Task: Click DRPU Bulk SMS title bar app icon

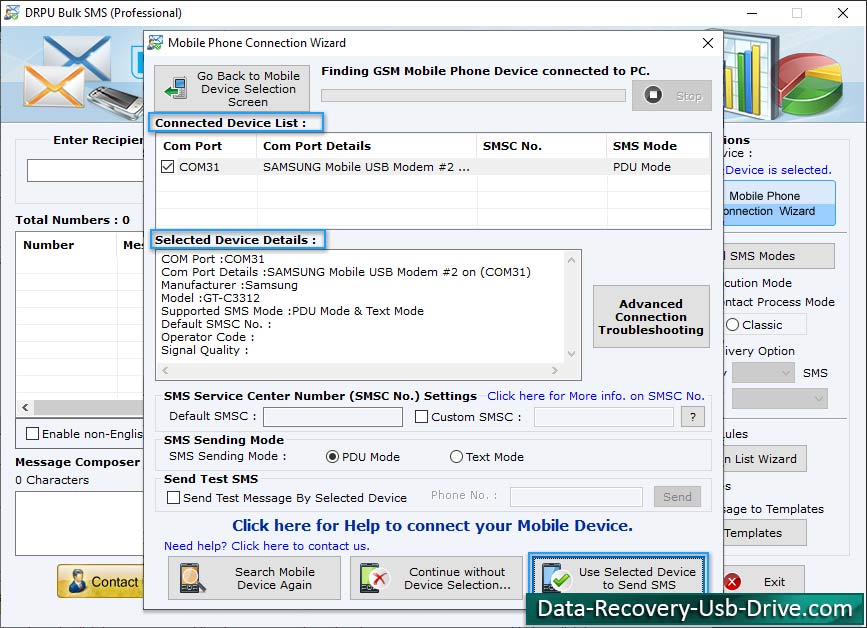Action: pyautogui.click(x=12, y=12)
